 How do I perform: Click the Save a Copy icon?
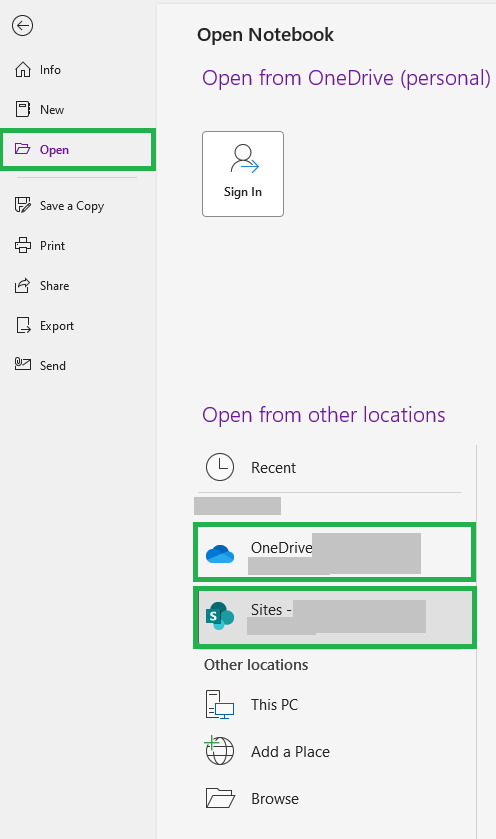[22, 205]
